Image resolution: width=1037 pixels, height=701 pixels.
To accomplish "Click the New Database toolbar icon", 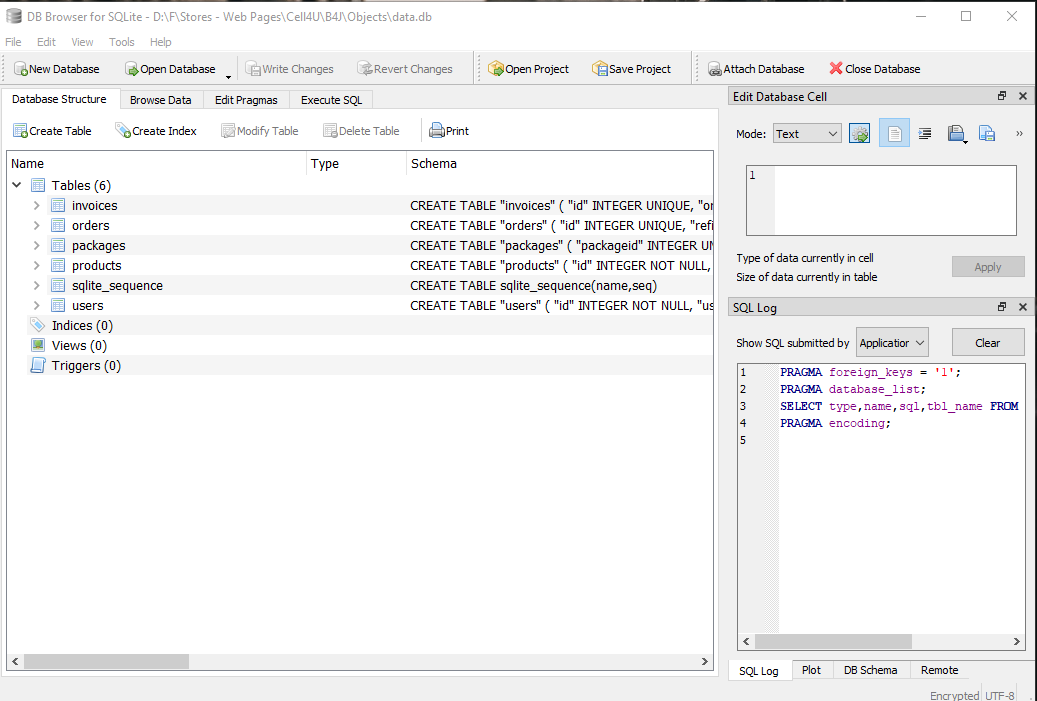I will [x=21, y=69].
